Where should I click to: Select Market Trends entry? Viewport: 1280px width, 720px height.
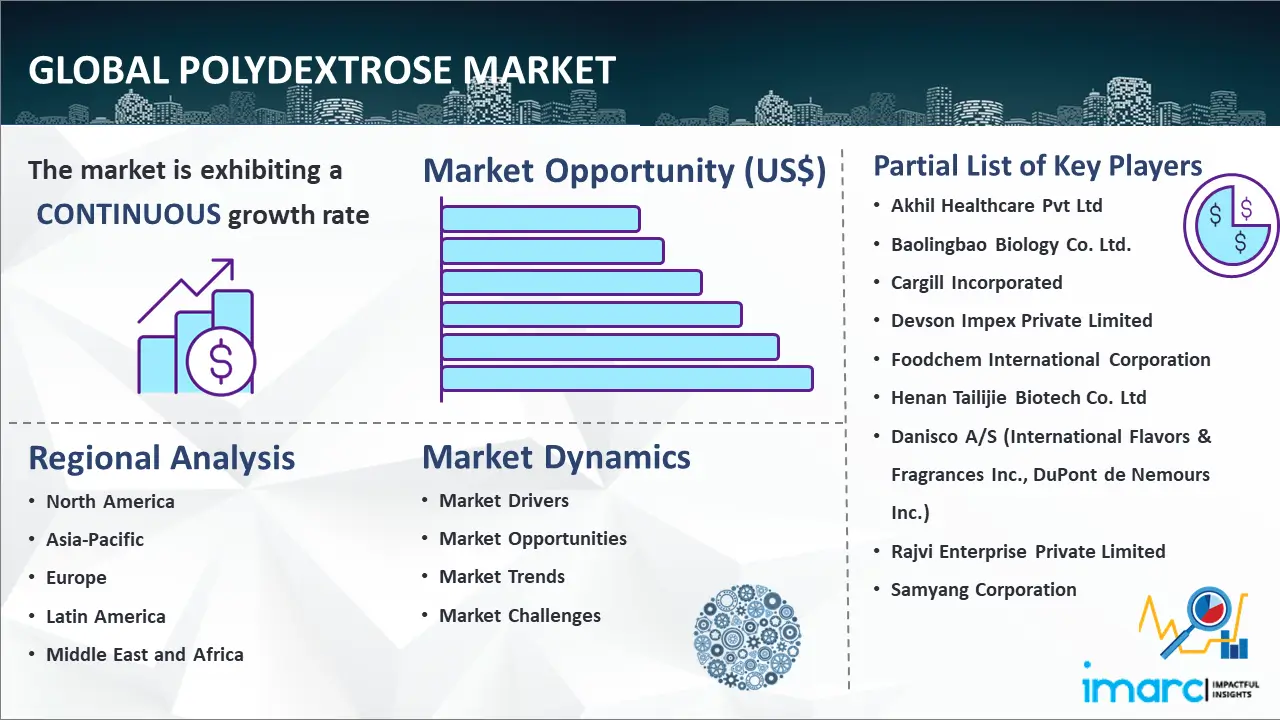coord(502,577)
